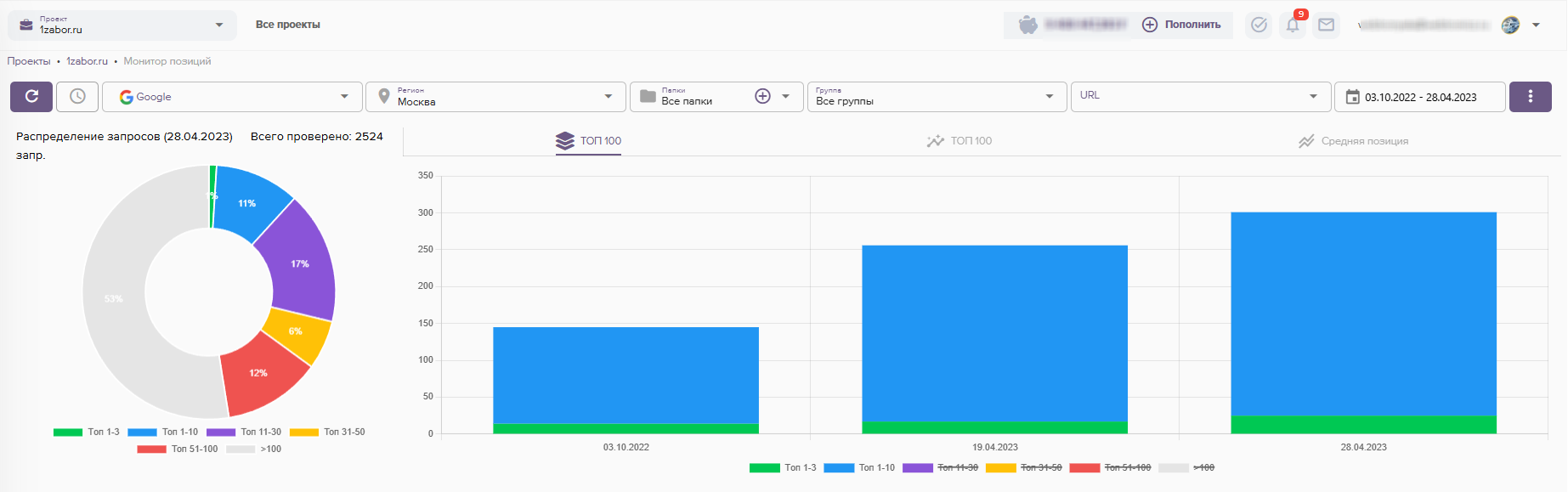
Task: Open the schedule clock icon
Action: pos(77,97)
